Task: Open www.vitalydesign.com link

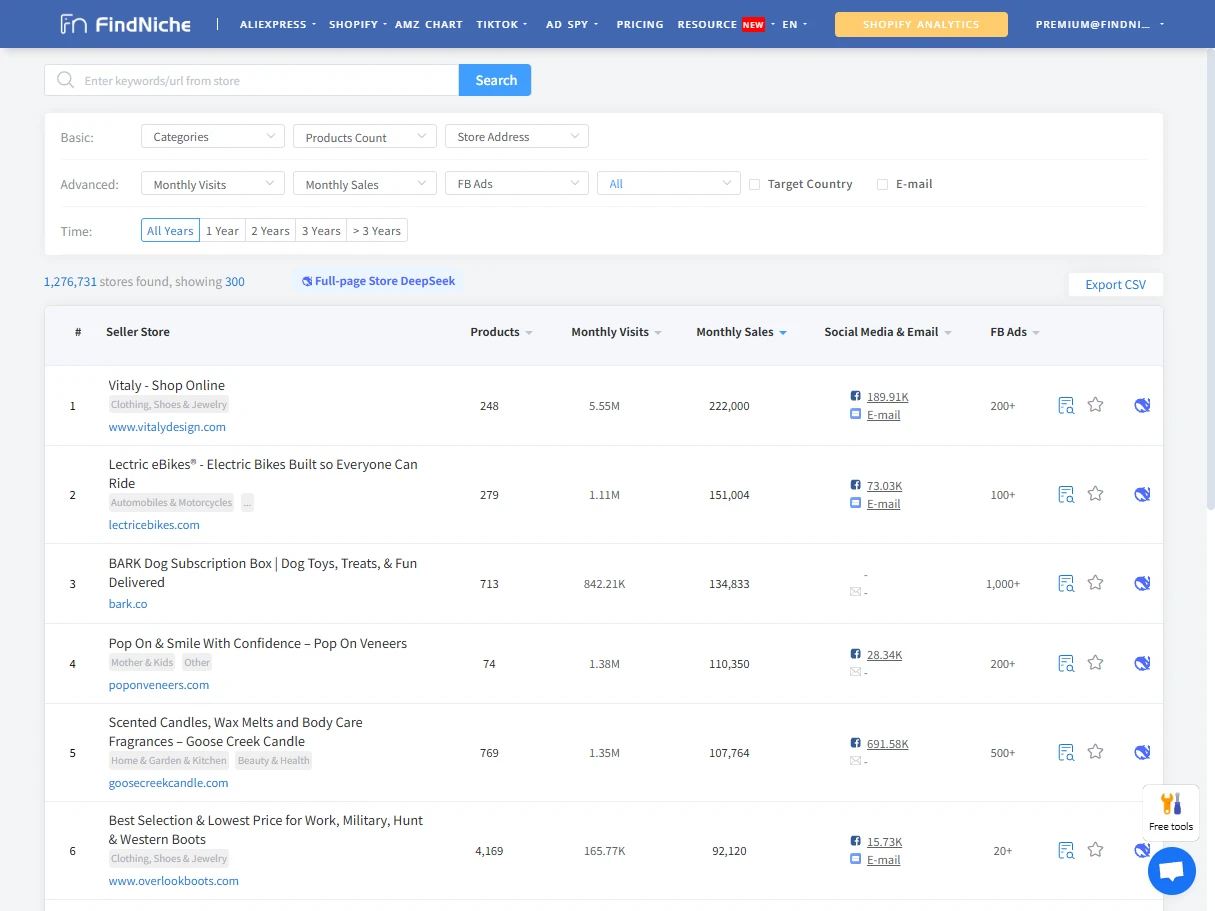Action: coord(167,426)
